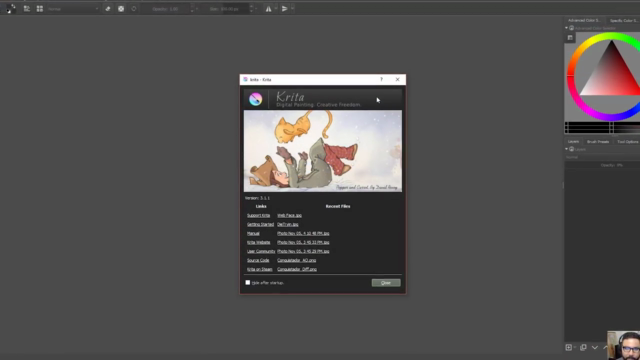Screen dimensions: 640x360
Task: Pick a shade inside the color triangle
Action: click(x=611, y=76)
